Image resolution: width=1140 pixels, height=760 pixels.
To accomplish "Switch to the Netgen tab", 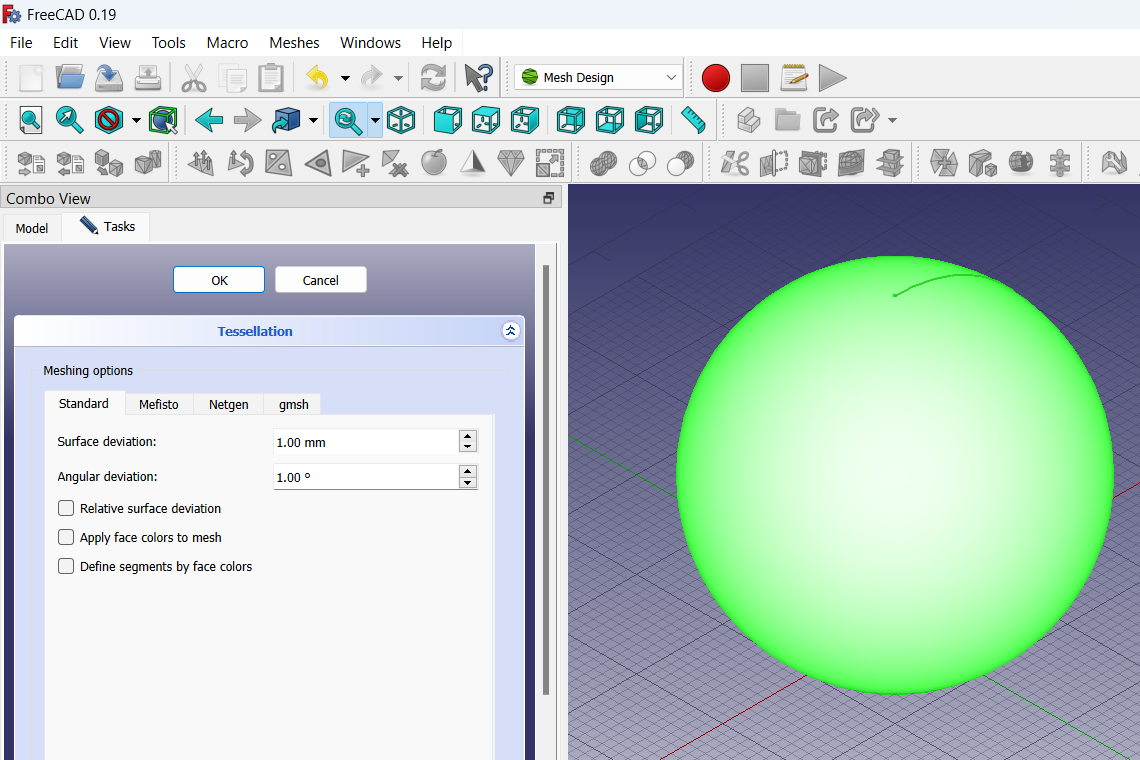I will pyautogui.click(x=229, y=404).
